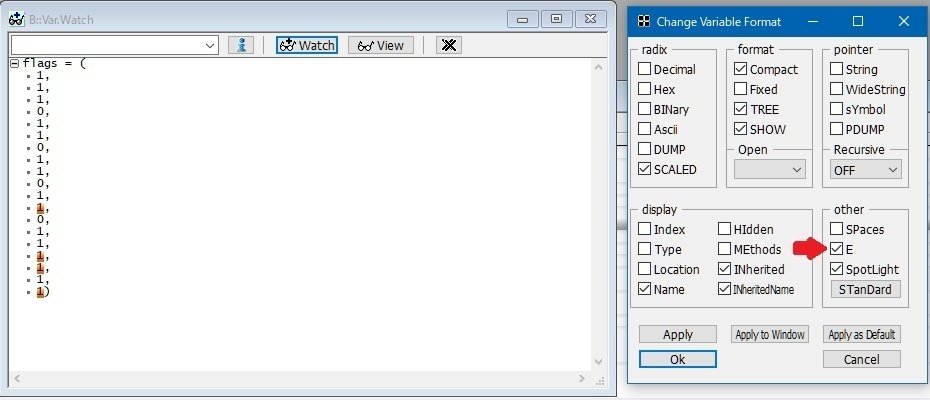Open the Recursive OFF dropdown

click(866, 170)
